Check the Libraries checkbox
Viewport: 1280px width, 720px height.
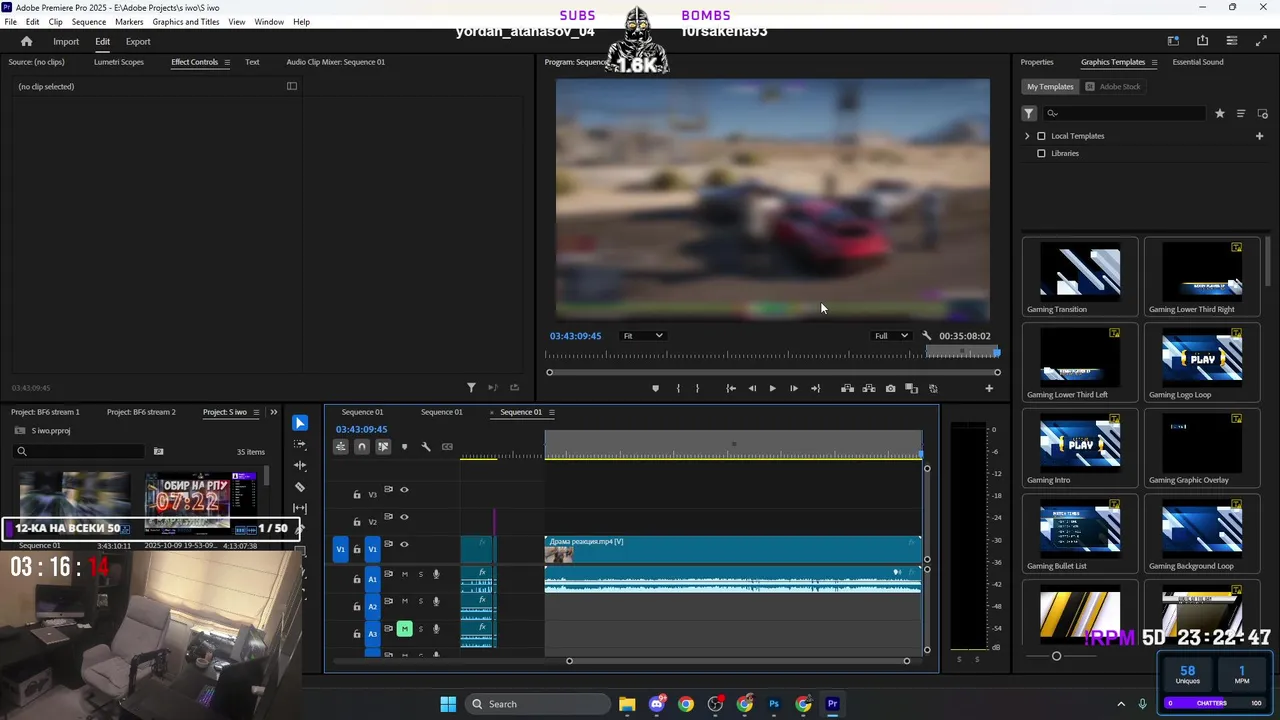coord(1041,153)
